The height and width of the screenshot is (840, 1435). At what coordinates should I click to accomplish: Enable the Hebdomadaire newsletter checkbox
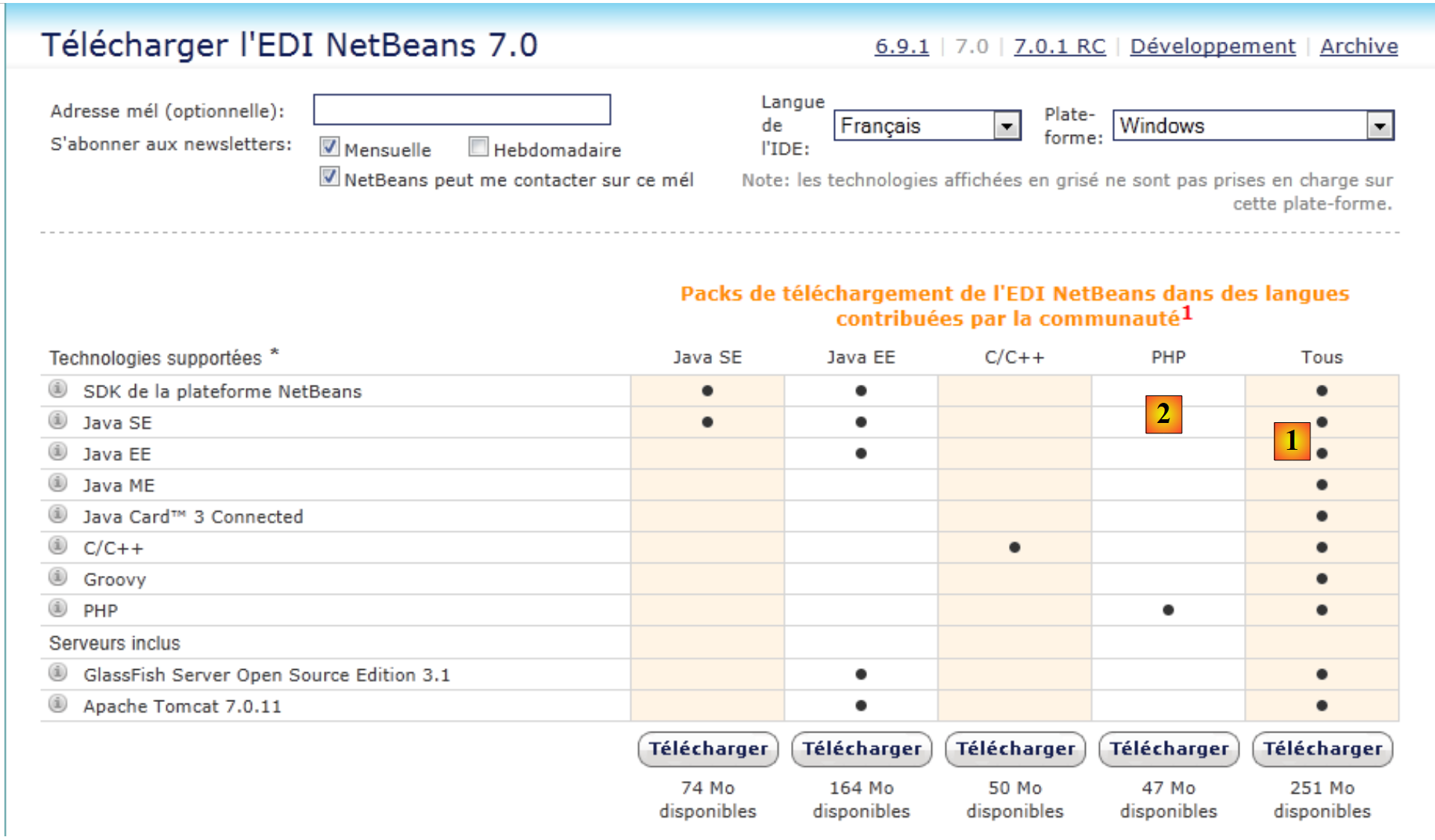[478, 147]
